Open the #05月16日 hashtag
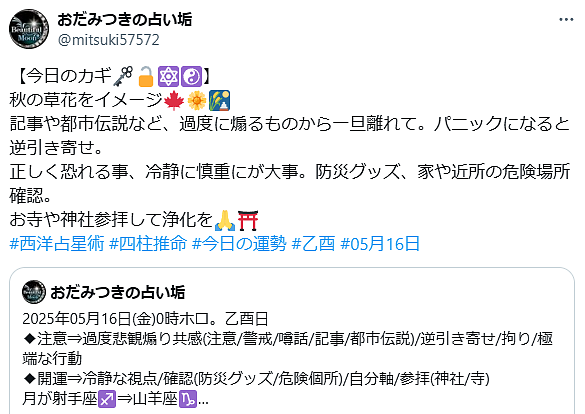 point(380,244)
